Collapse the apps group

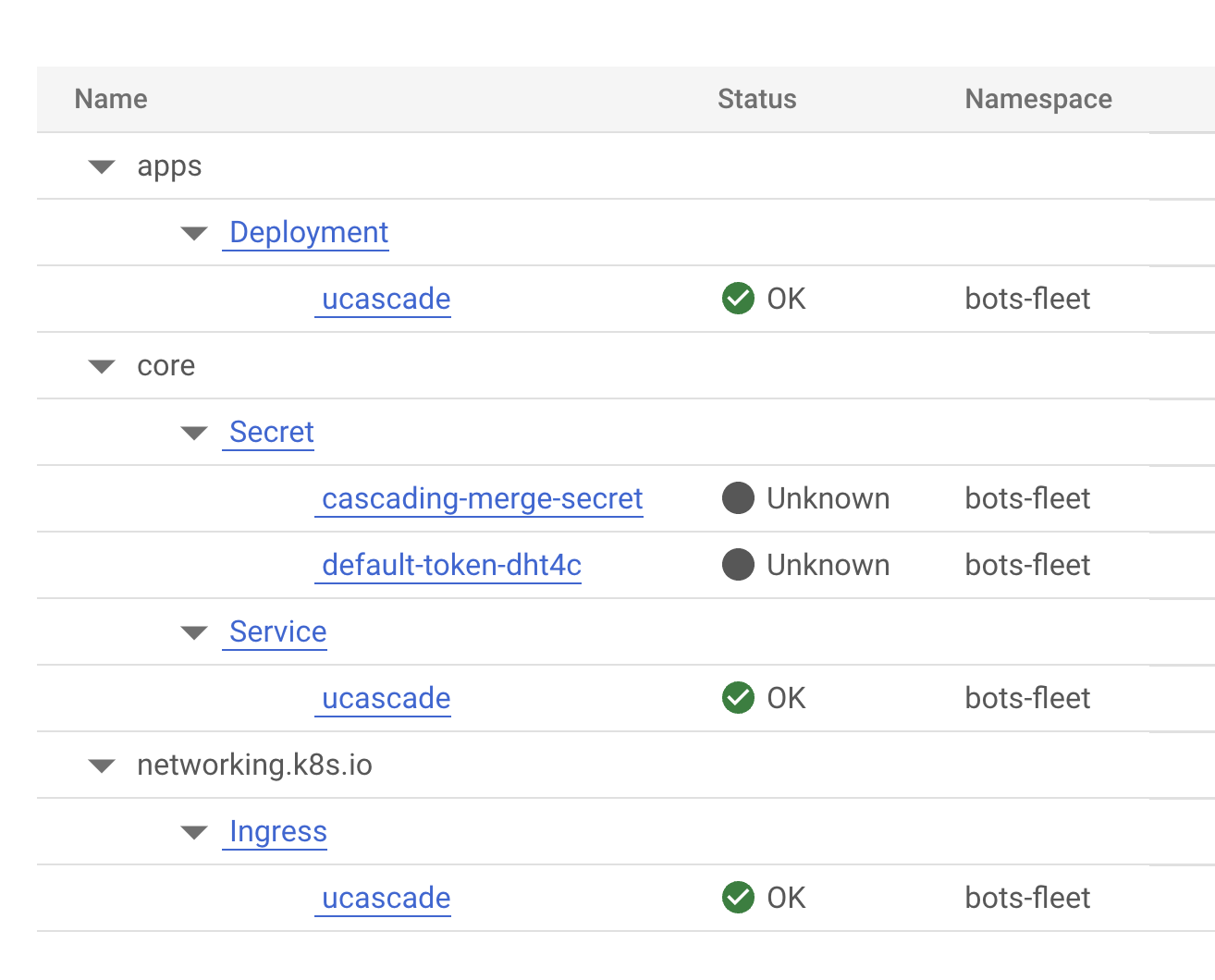[102, 166]
